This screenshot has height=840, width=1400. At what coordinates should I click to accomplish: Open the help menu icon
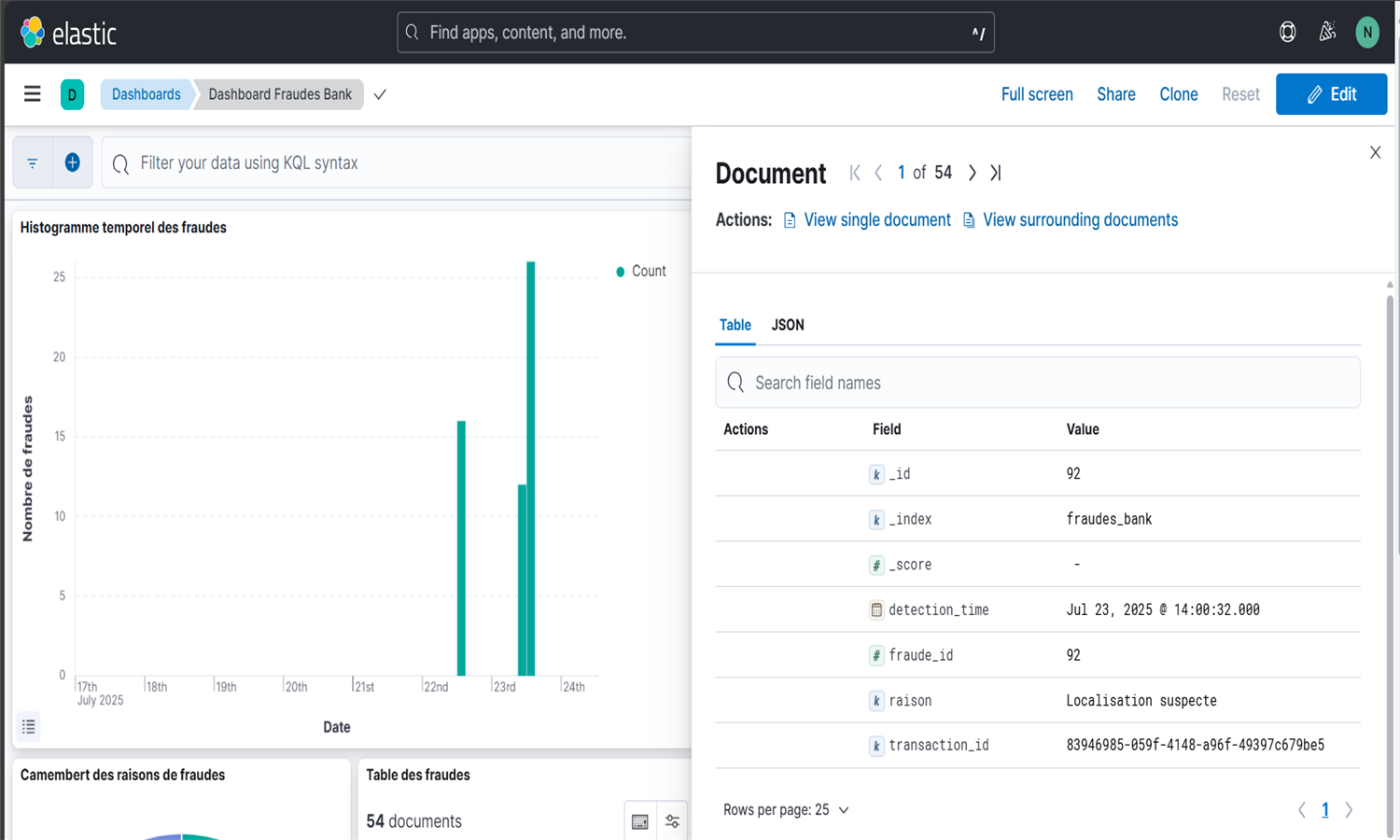coord(1287,33)
